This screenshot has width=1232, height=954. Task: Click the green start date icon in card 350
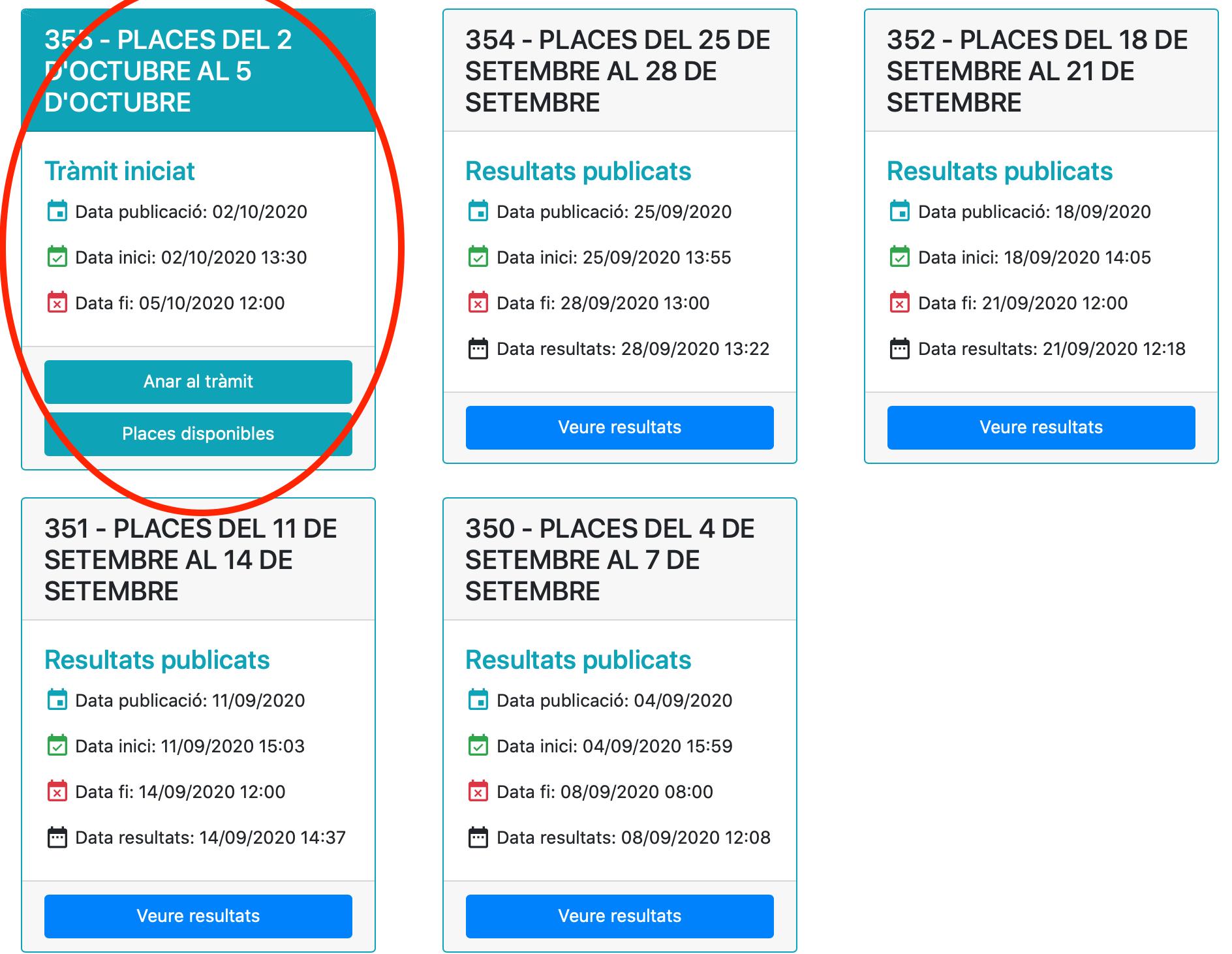click(478, 746)
